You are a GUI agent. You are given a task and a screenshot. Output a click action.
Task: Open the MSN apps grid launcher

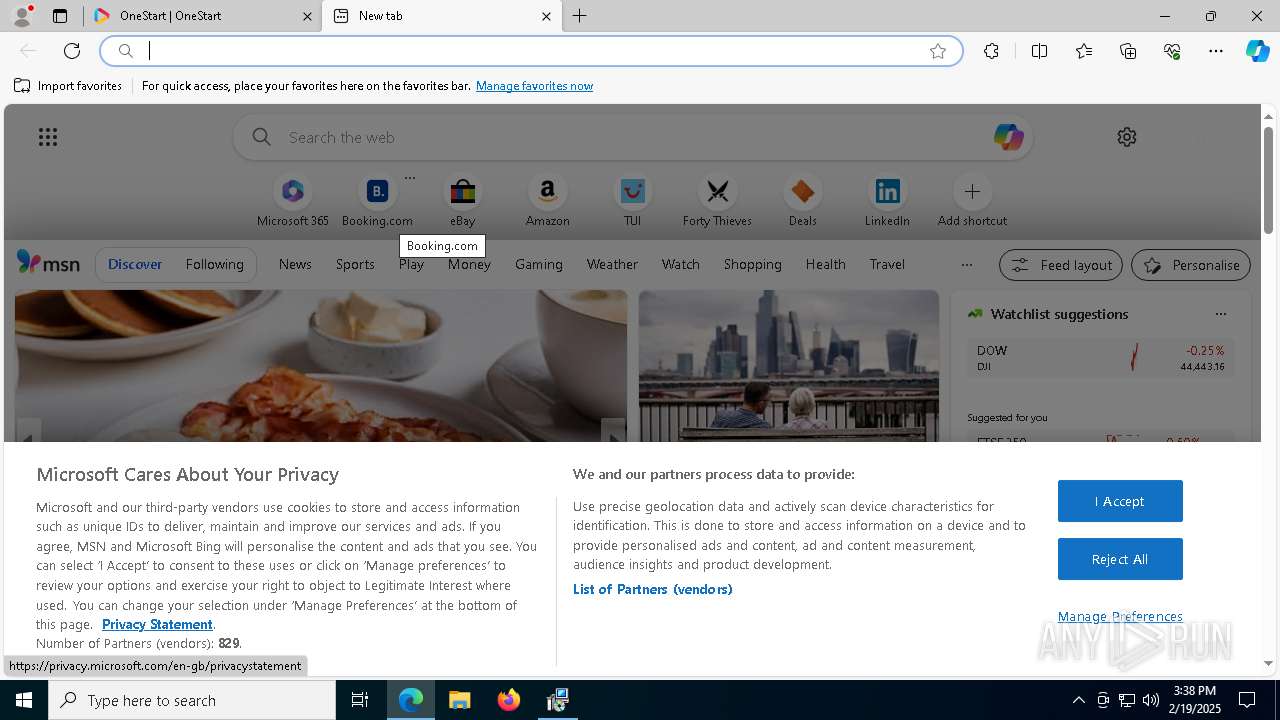click(48, 137)
